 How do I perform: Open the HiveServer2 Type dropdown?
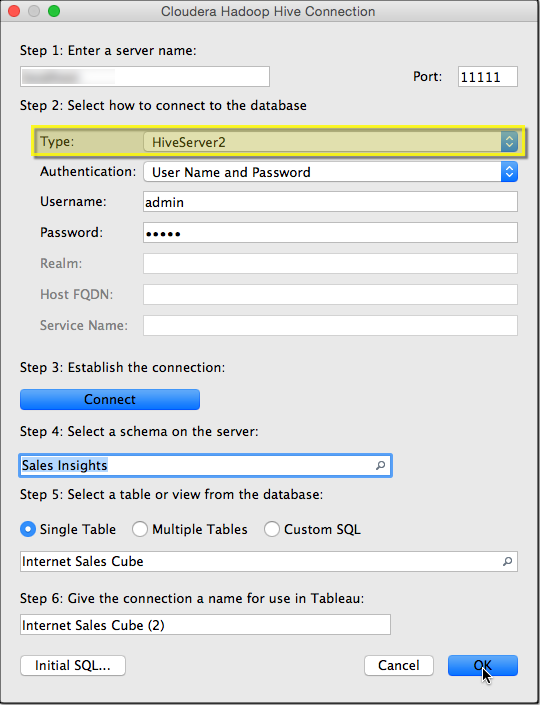coord(330,142)
